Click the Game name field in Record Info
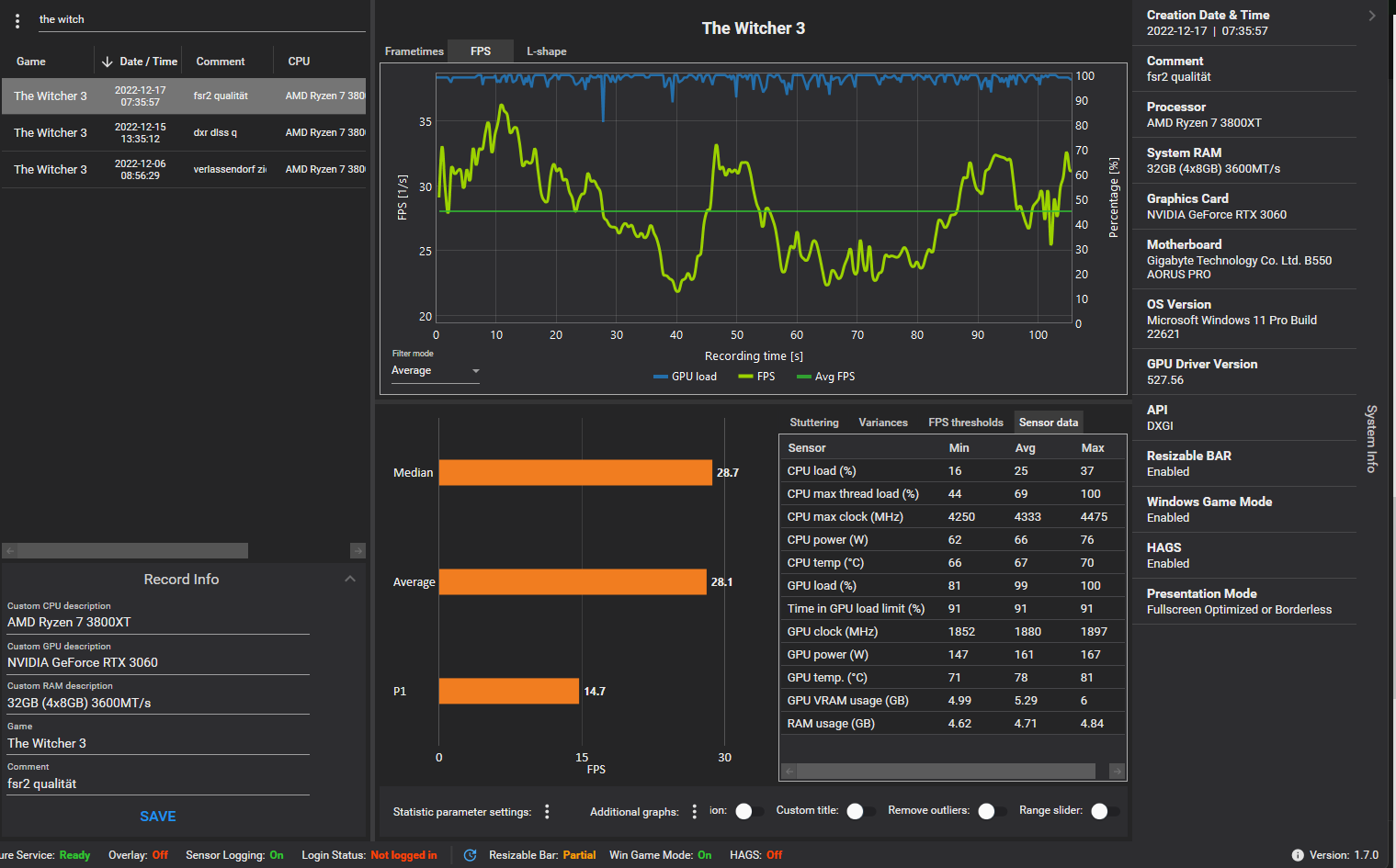This screenshot has height=868, width=1396. coord(158,743)
